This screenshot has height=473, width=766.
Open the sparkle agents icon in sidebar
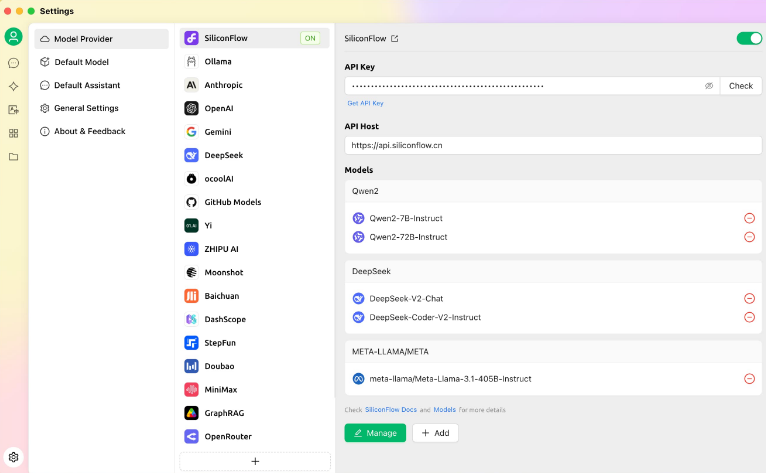13,86
